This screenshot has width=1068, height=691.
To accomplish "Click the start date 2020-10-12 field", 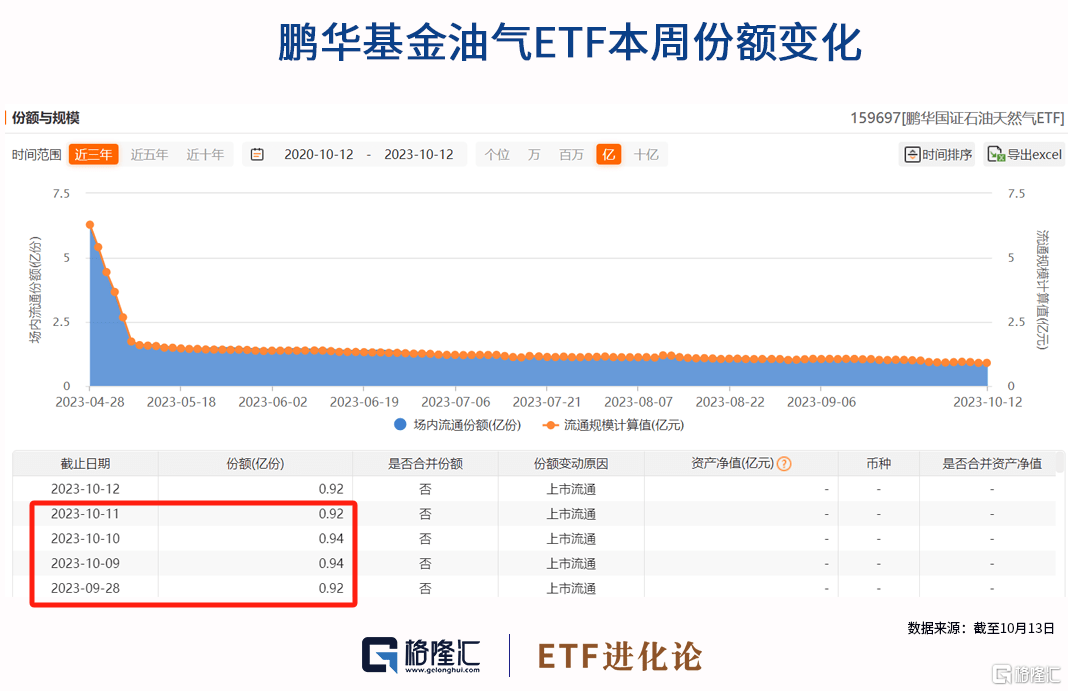I will [x=319, y=155].
